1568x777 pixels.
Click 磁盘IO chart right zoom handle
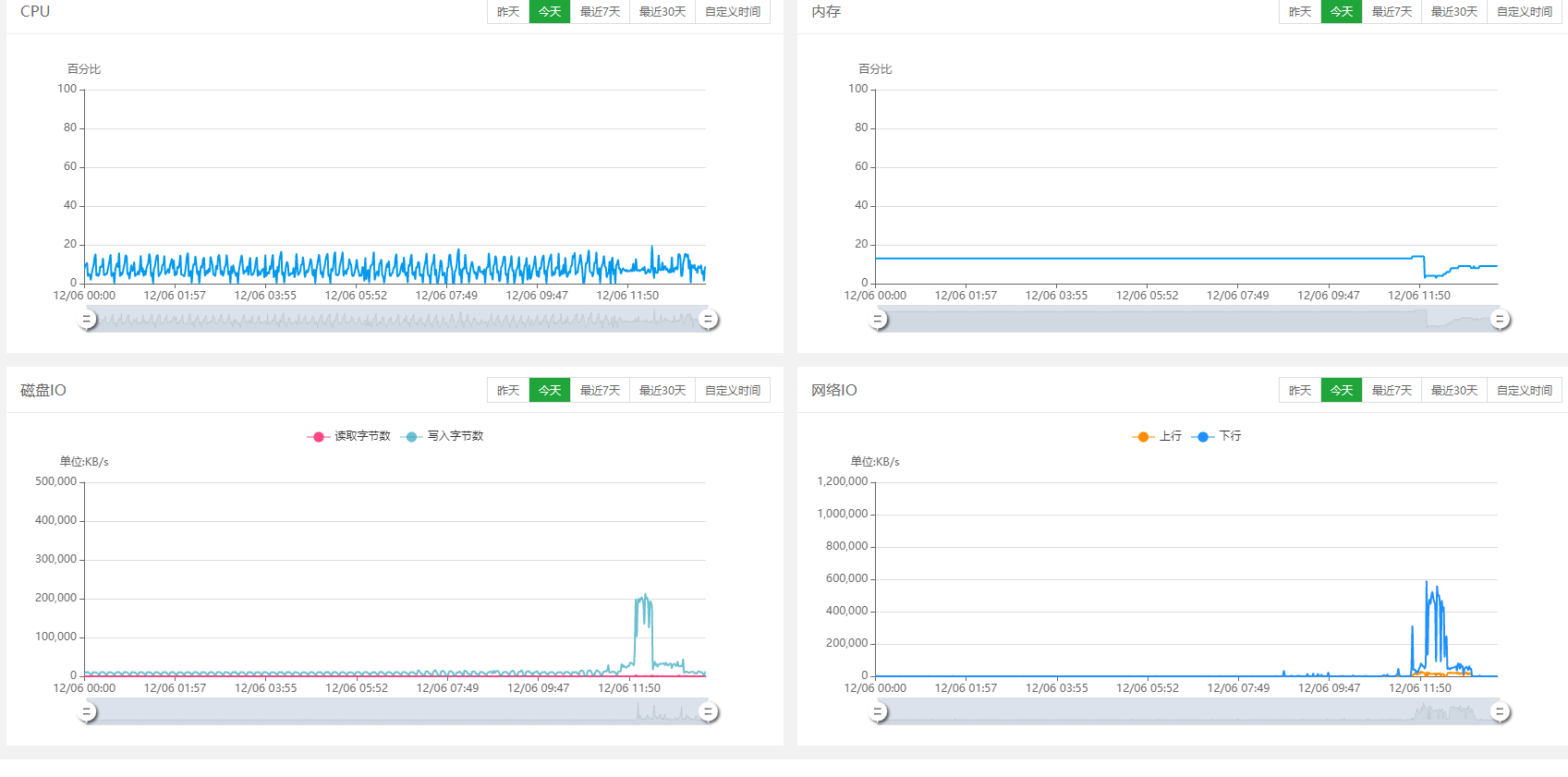coord(709,711)
